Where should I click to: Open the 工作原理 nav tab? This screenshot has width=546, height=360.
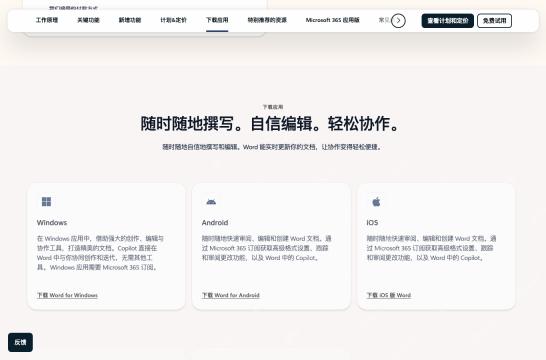pyautogui.click(x=47, y=20)
